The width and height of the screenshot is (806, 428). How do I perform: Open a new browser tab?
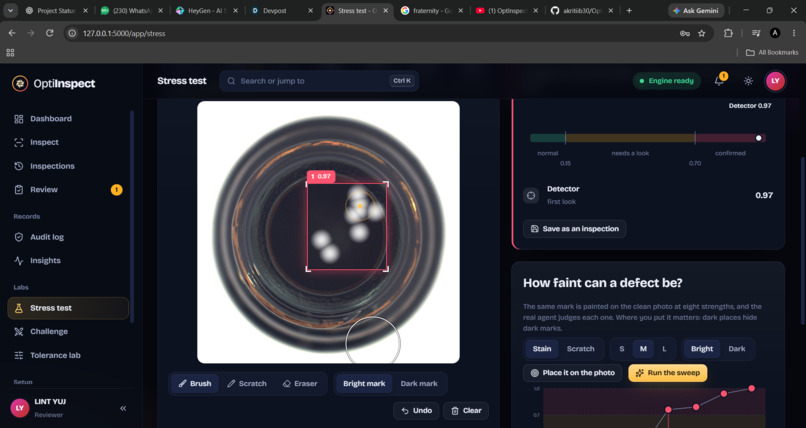coord(629,10)
